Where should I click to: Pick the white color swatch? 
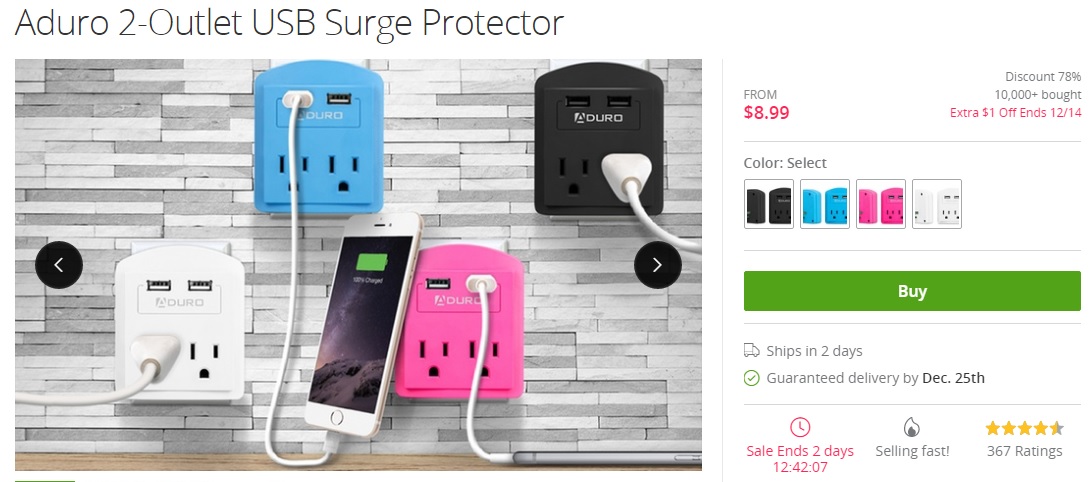click(x=937, y=204)
